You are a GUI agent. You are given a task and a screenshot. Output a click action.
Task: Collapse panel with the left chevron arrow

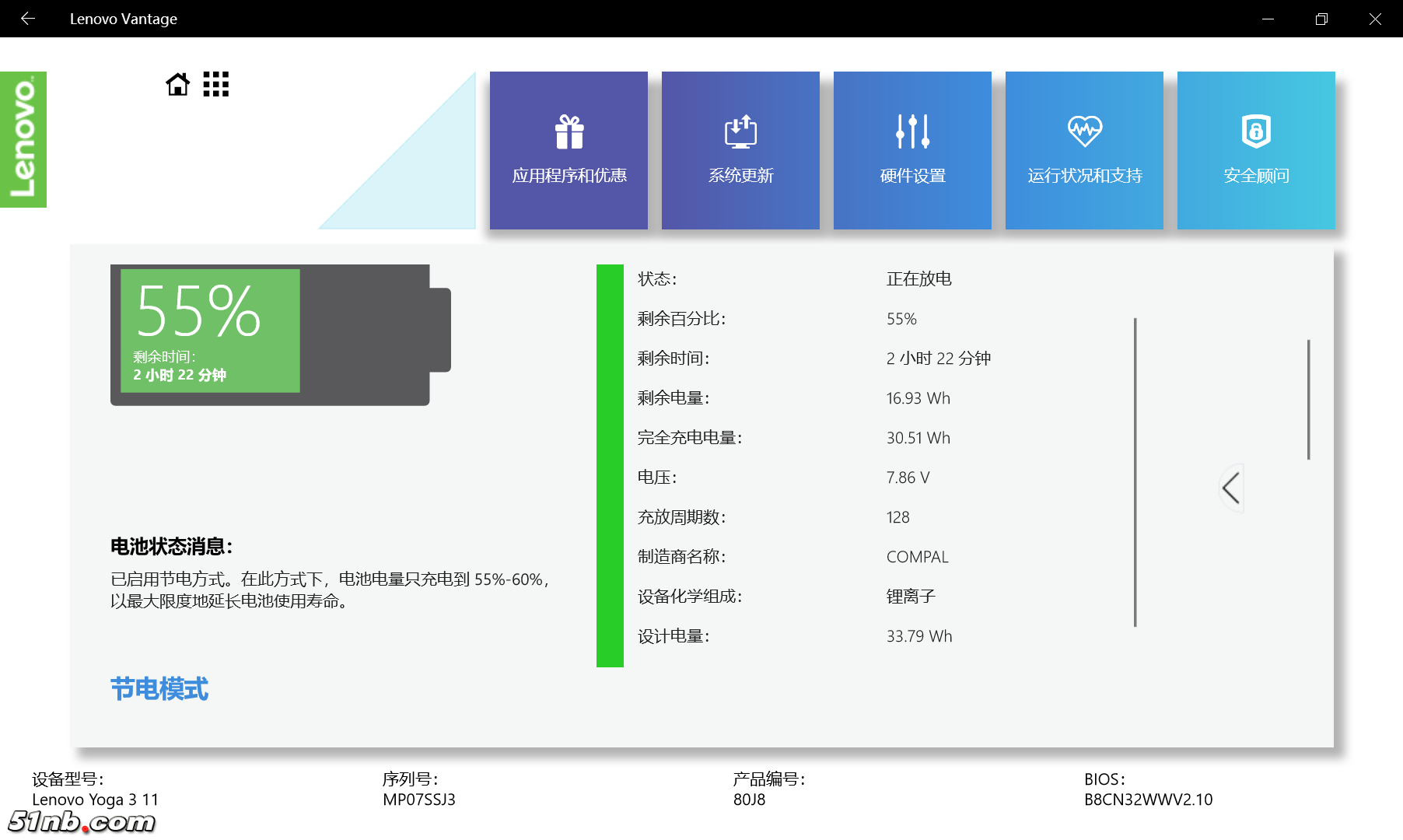pos(1231,488)
